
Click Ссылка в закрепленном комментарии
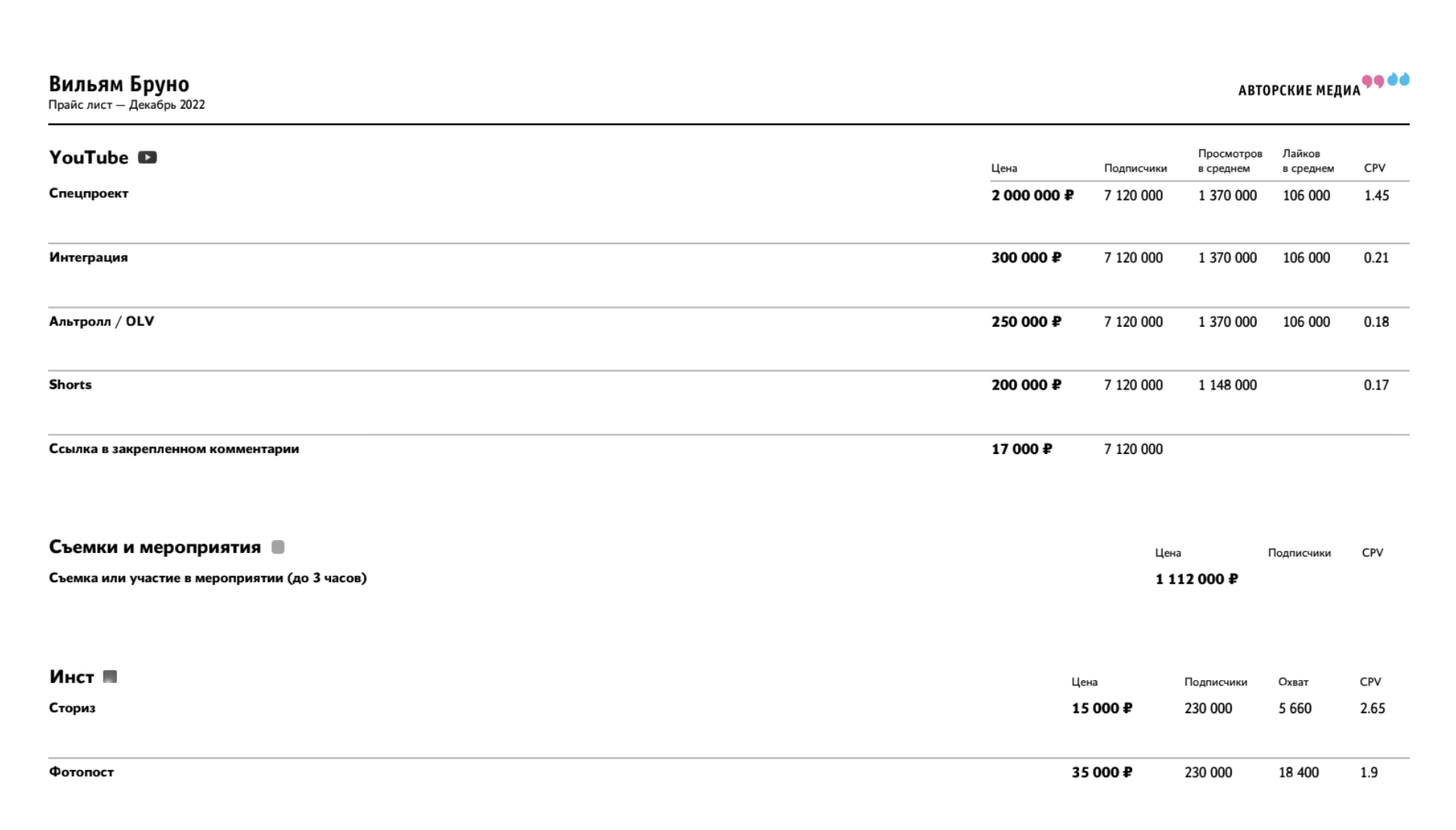pyautogui.click(x=174, y=449)
